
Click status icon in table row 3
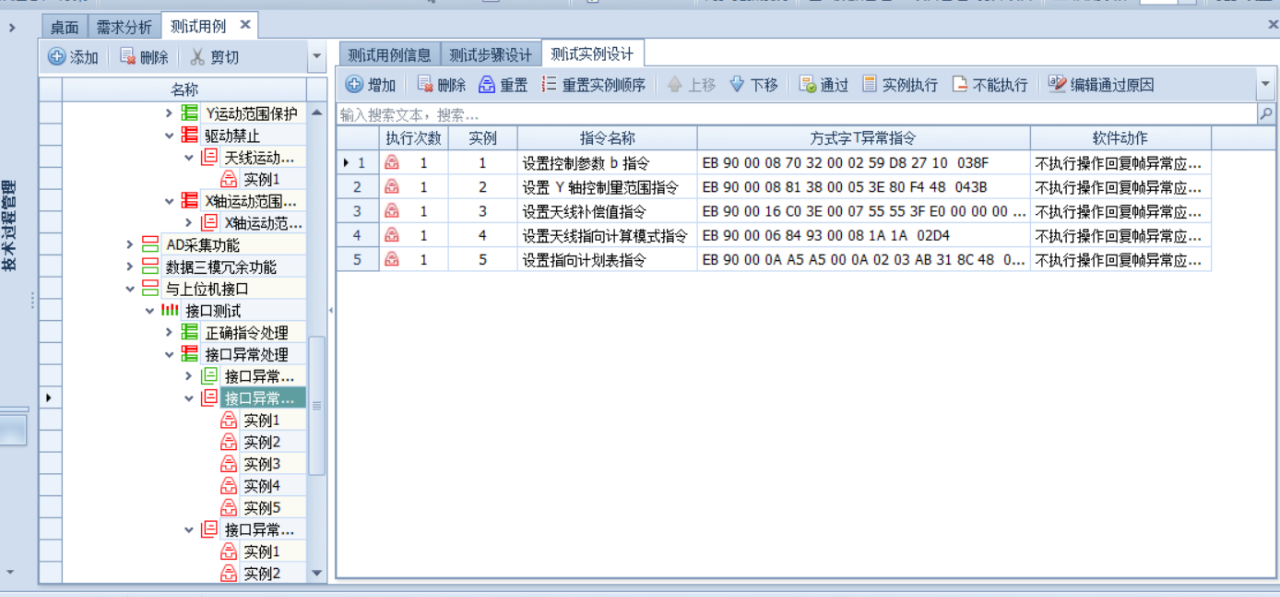[392, 210]
